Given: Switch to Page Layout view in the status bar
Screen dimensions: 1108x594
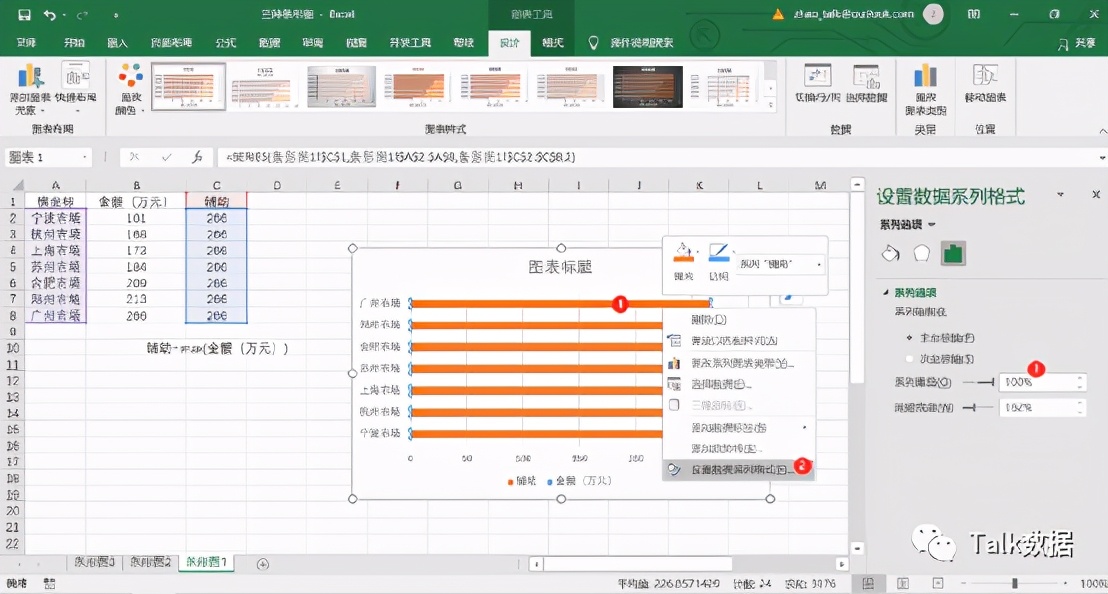Looking at the screenshot, I should [903, 583].
